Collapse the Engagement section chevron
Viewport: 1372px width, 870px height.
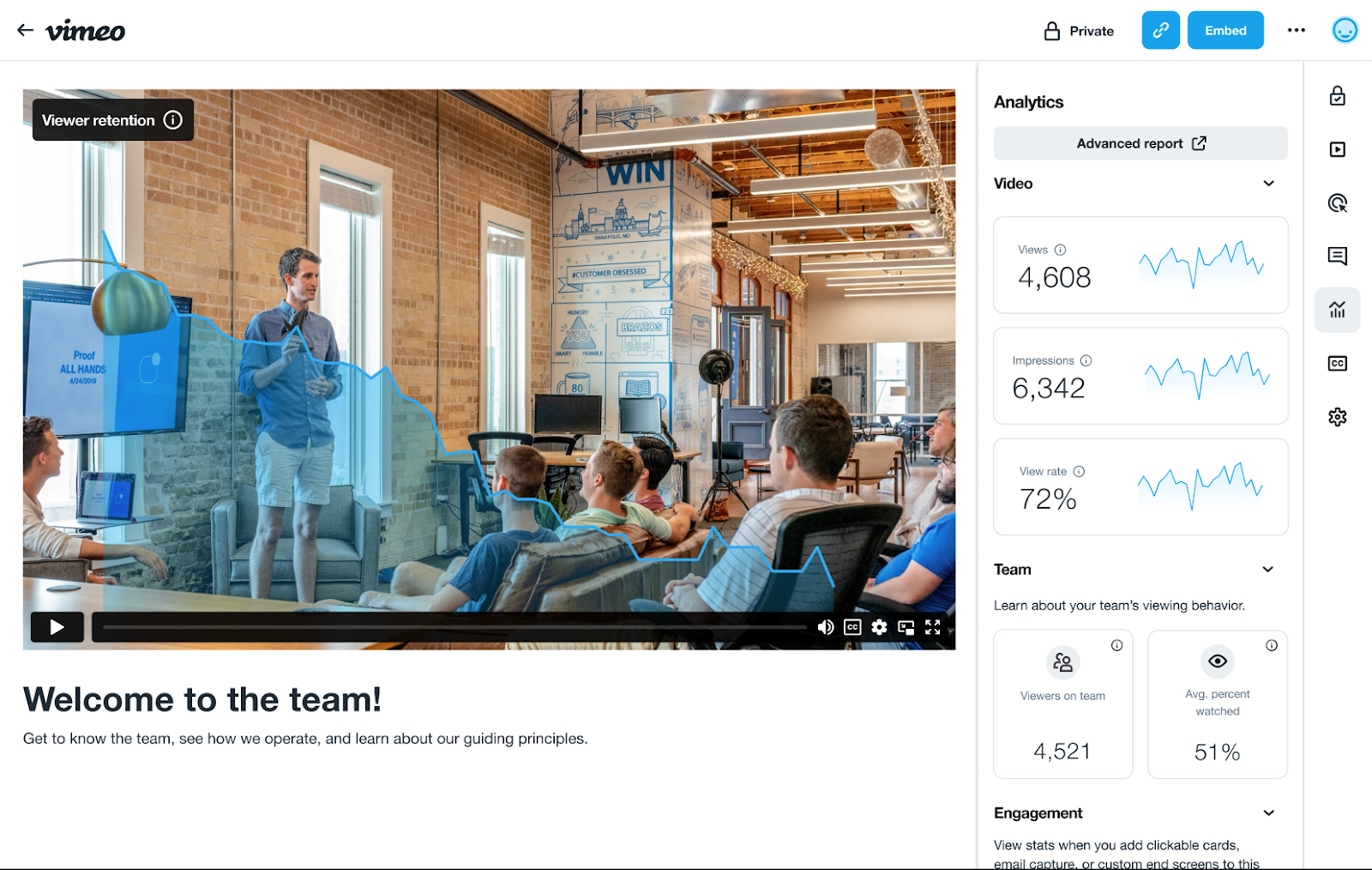tap(1268, 813)
